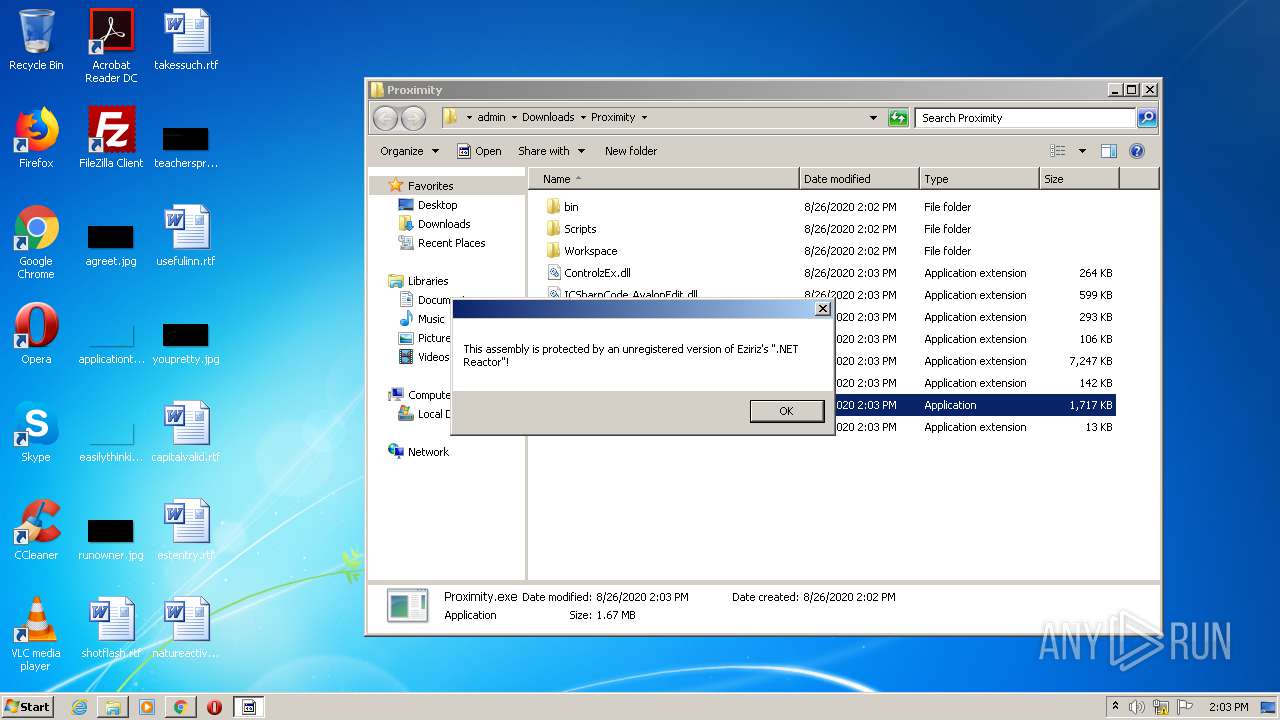The height and width of the screenshot is (720, 1280).
Task: Open VLC media player shortcut
Action: [36, 634]
